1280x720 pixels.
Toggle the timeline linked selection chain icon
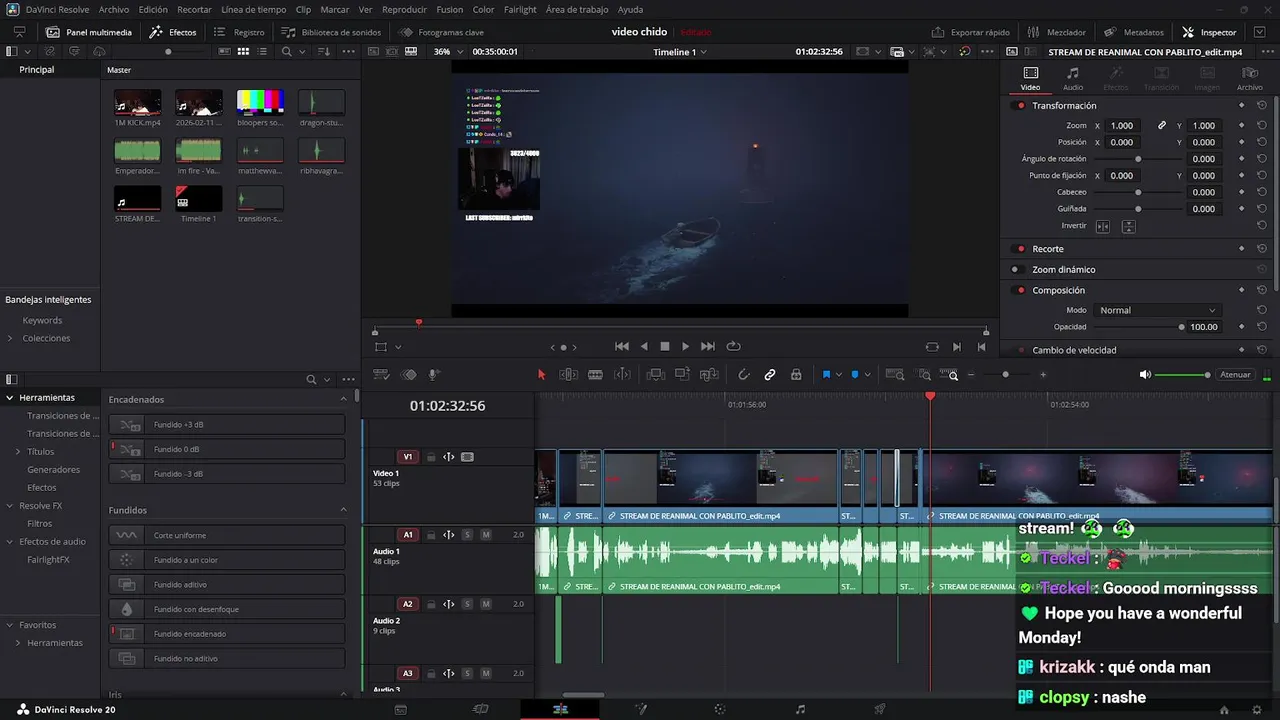770,375
